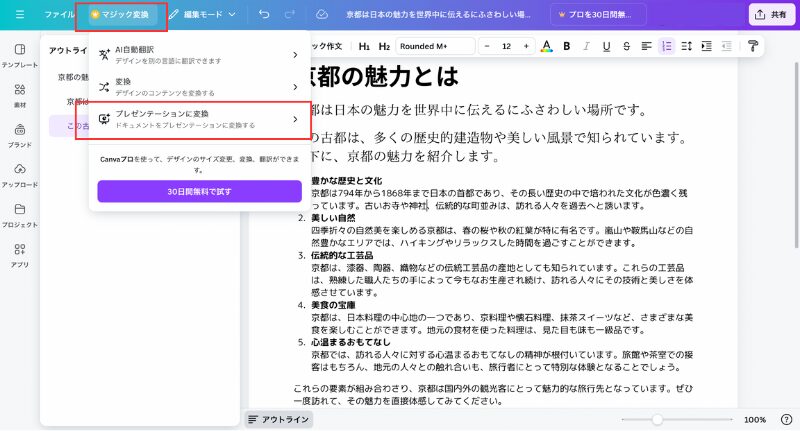Increase font size with plus button
The image size is (800, 431).
[x=526, y=46]
